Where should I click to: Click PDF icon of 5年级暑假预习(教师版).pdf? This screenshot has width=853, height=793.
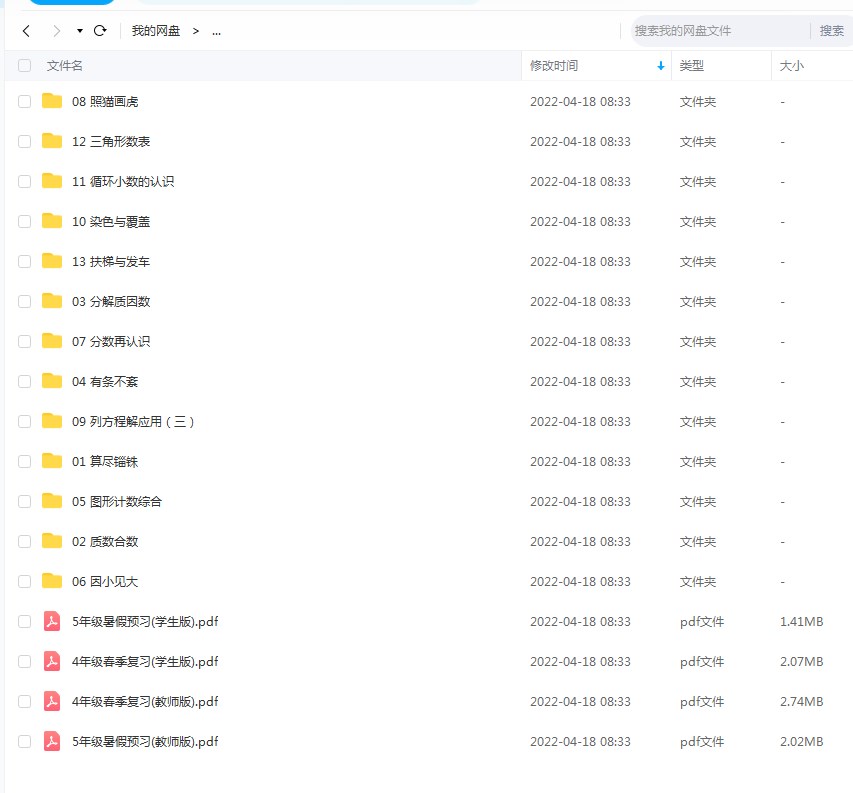(52, 741)
